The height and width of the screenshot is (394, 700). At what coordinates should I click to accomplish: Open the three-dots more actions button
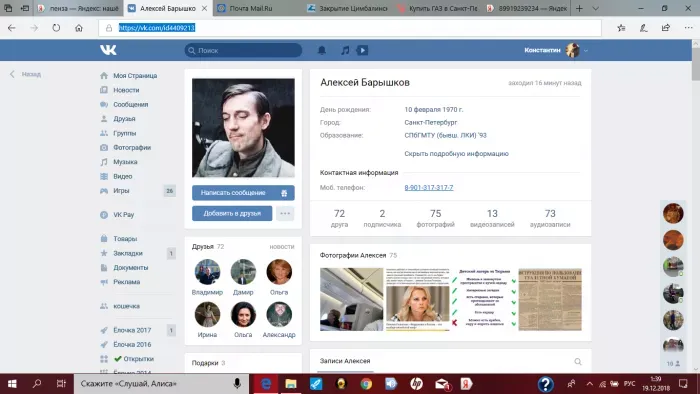coord(285,213)
